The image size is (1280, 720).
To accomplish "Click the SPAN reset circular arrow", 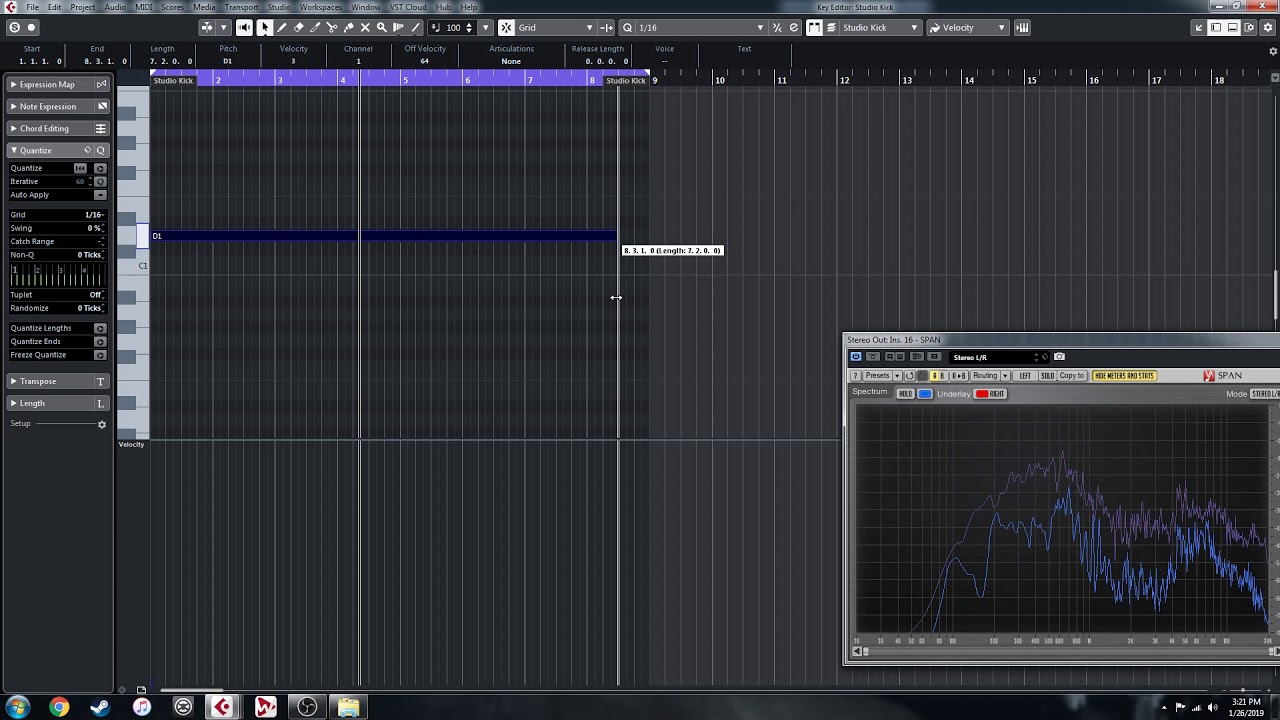I will tap(909, 375).
